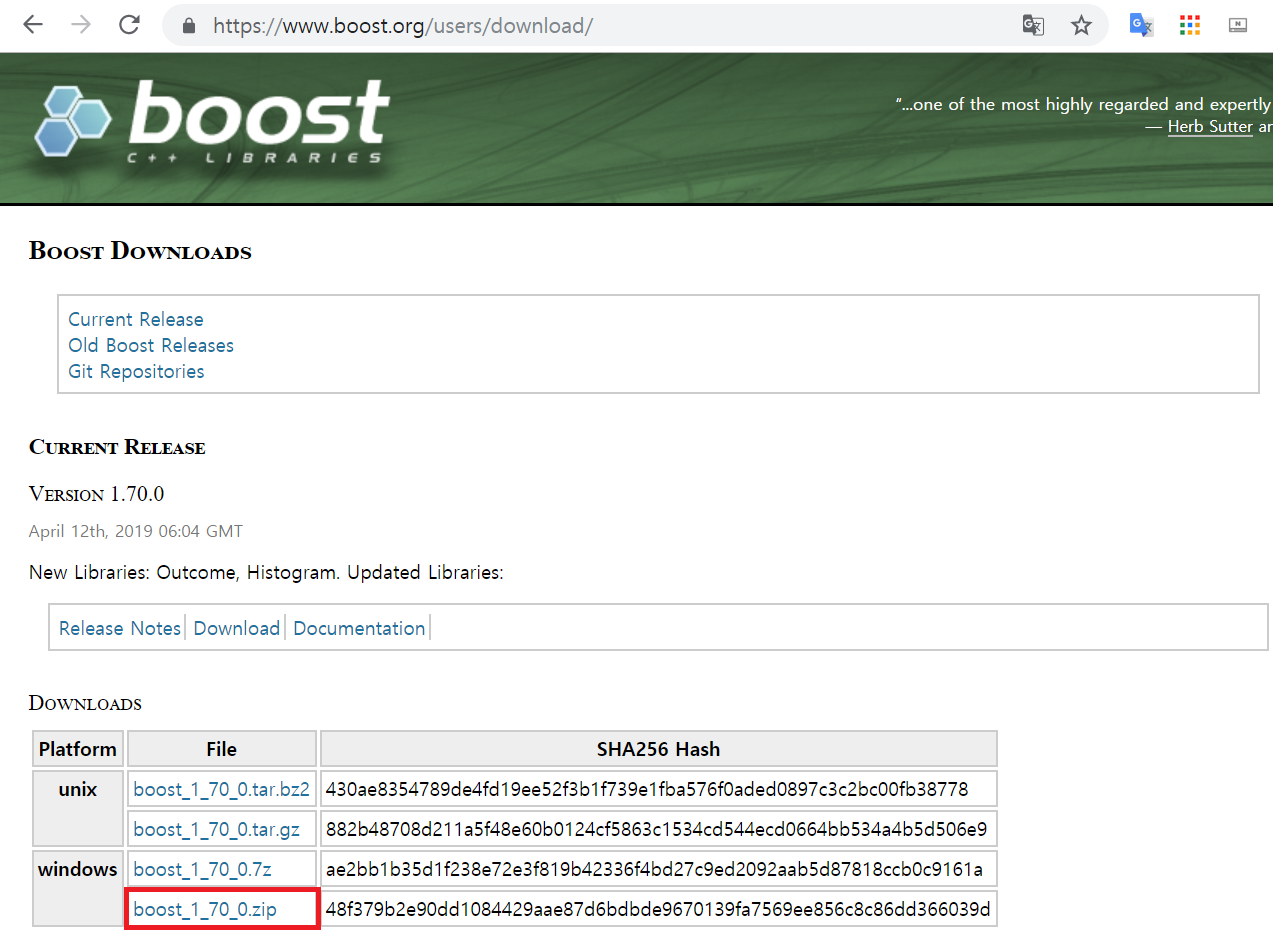The image size is (1274, 937).
Task: Go back with the browser back arrow
Action: click(33, 25)
